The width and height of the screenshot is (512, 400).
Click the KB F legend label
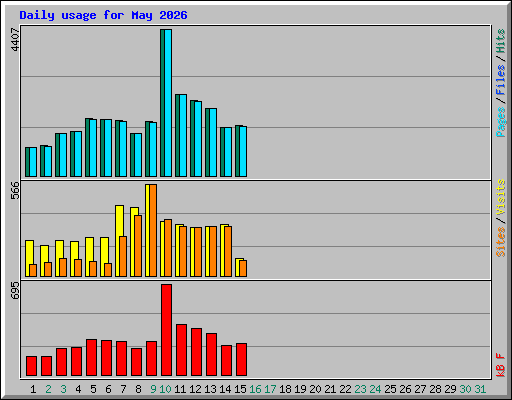500,365
